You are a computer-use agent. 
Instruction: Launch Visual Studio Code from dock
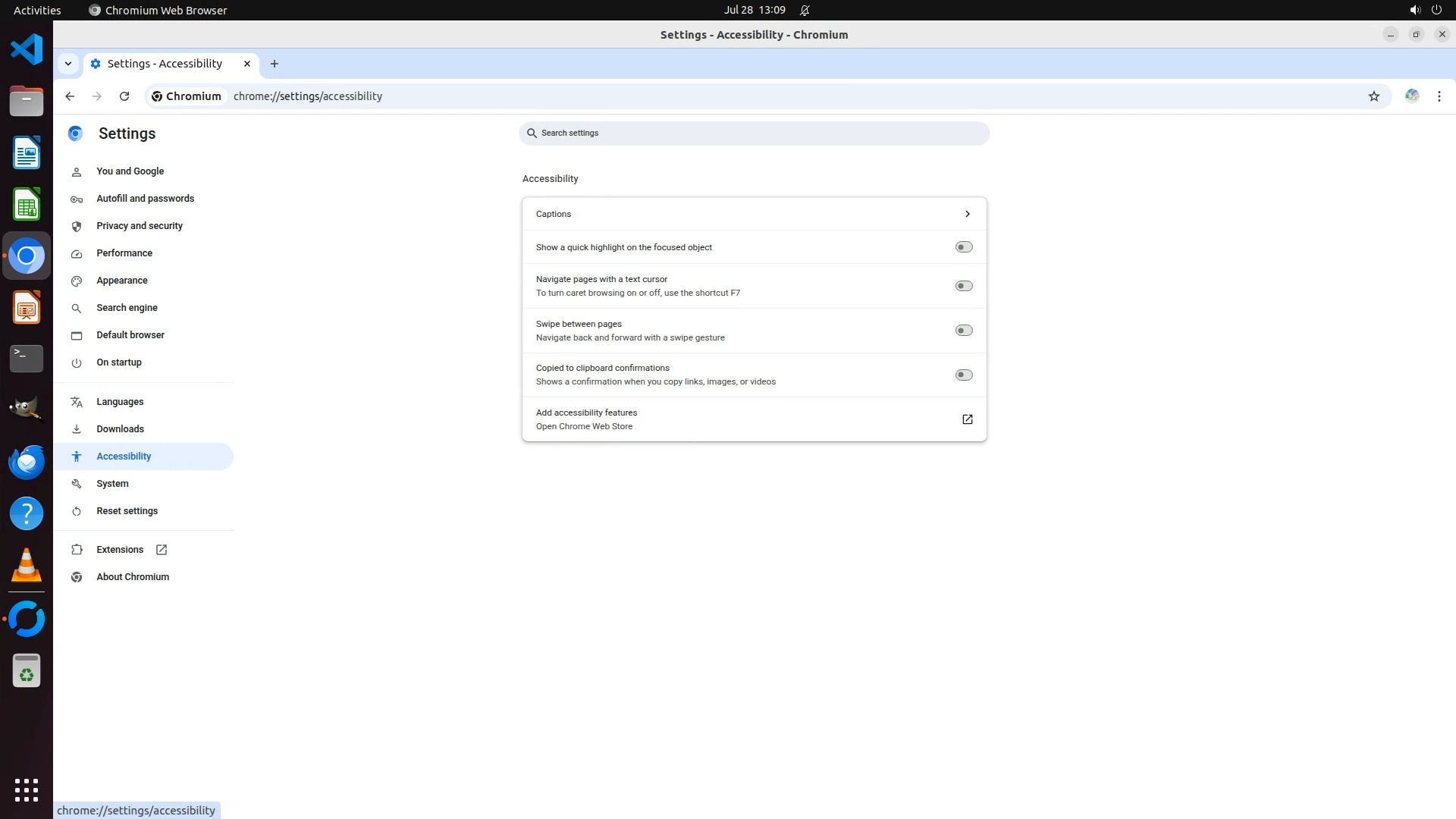click(27, 50)
